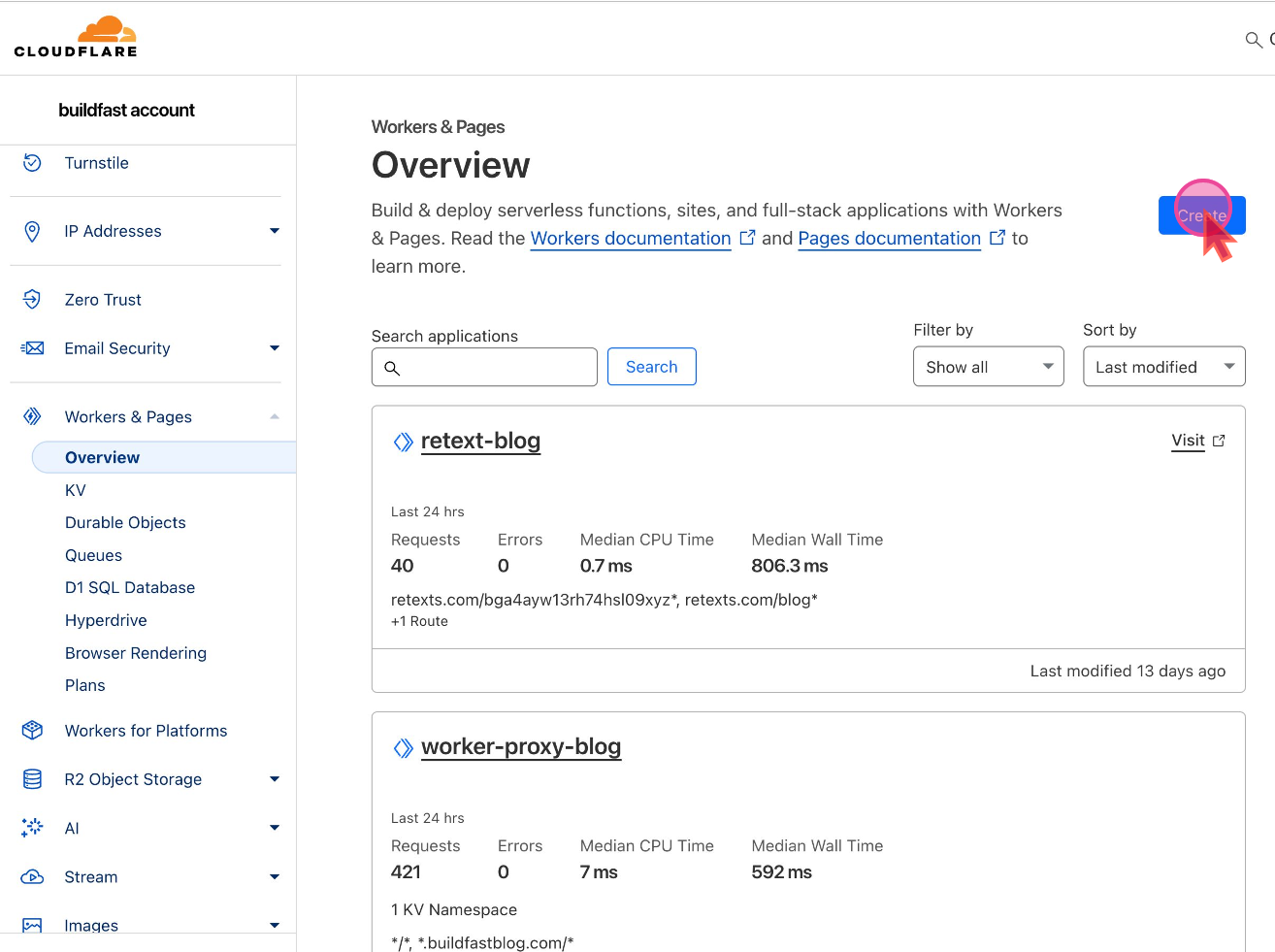Click the Workers for Platforms cube icon
The image size is (1275, 952).
pos(32,731)
